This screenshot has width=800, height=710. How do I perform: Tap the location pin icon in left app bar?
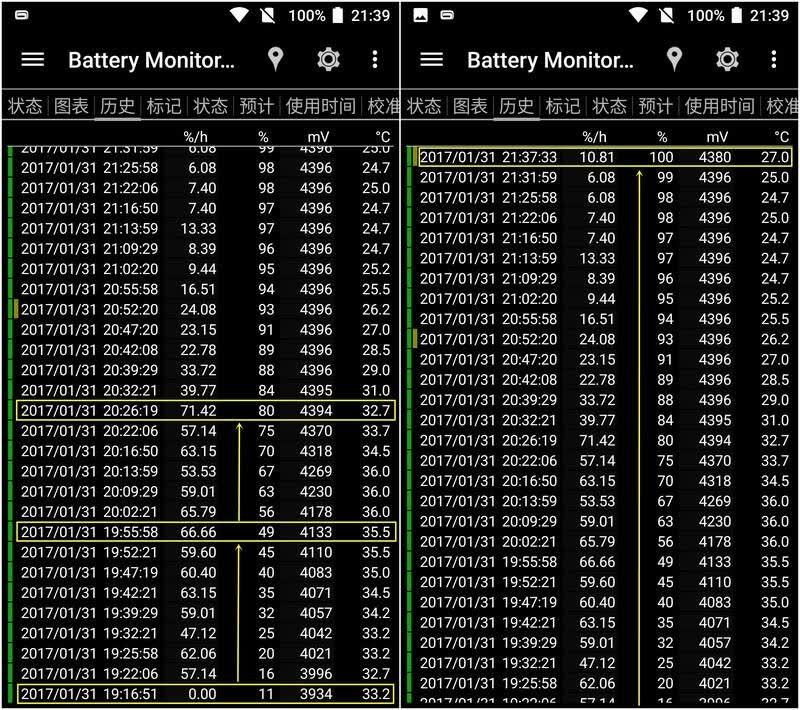coord(276,59)
